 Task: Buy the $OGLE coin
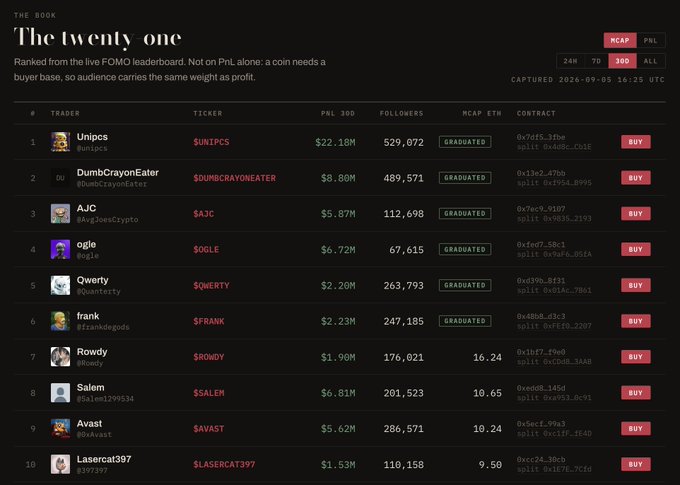click(636, 249)
